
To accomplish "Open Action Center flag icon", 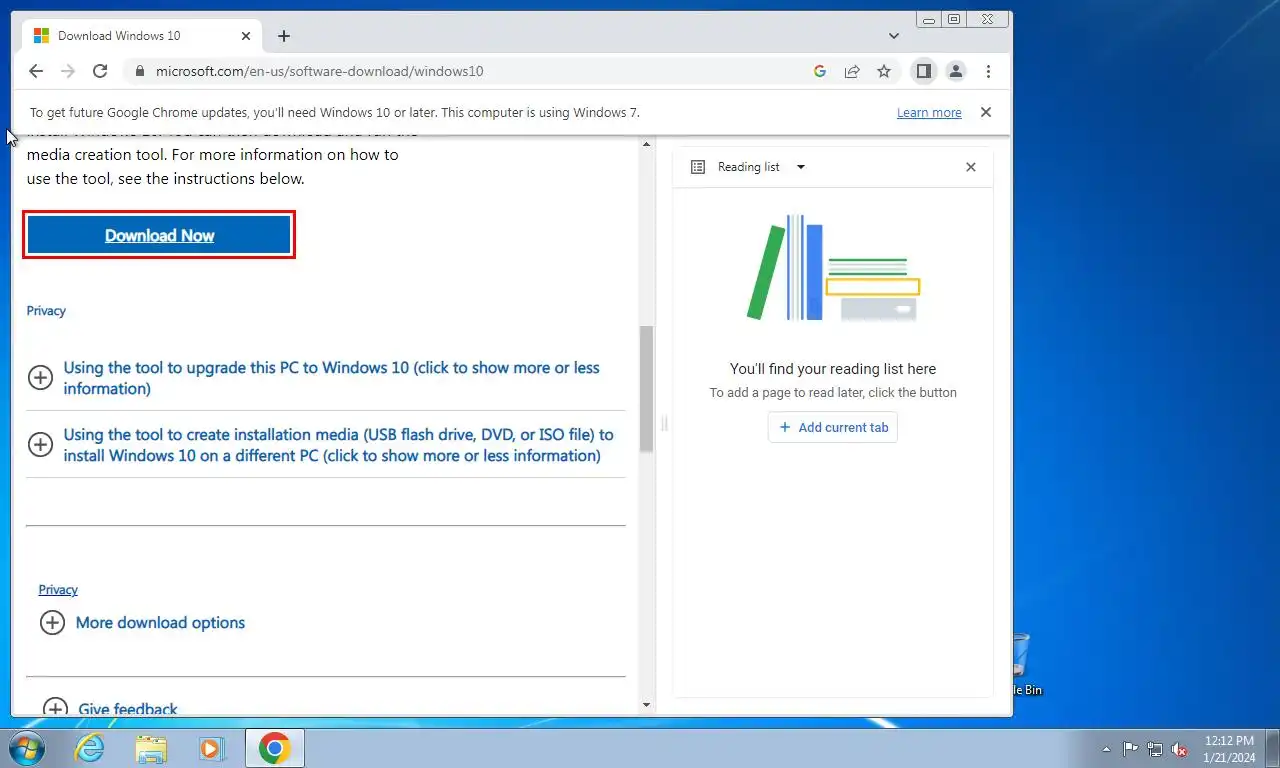I will click(x=1131, y=749).
